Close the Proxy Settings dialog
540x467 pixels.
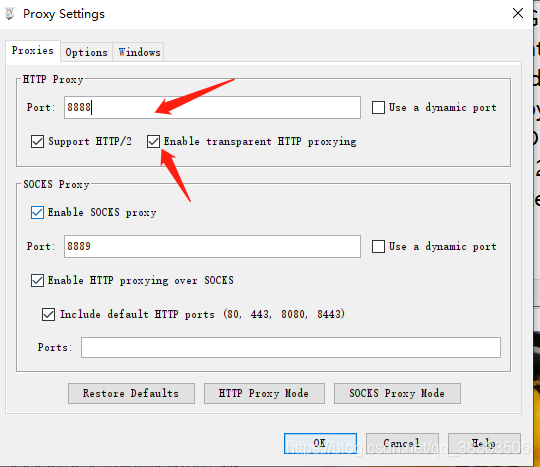click(x=518, y=13)
